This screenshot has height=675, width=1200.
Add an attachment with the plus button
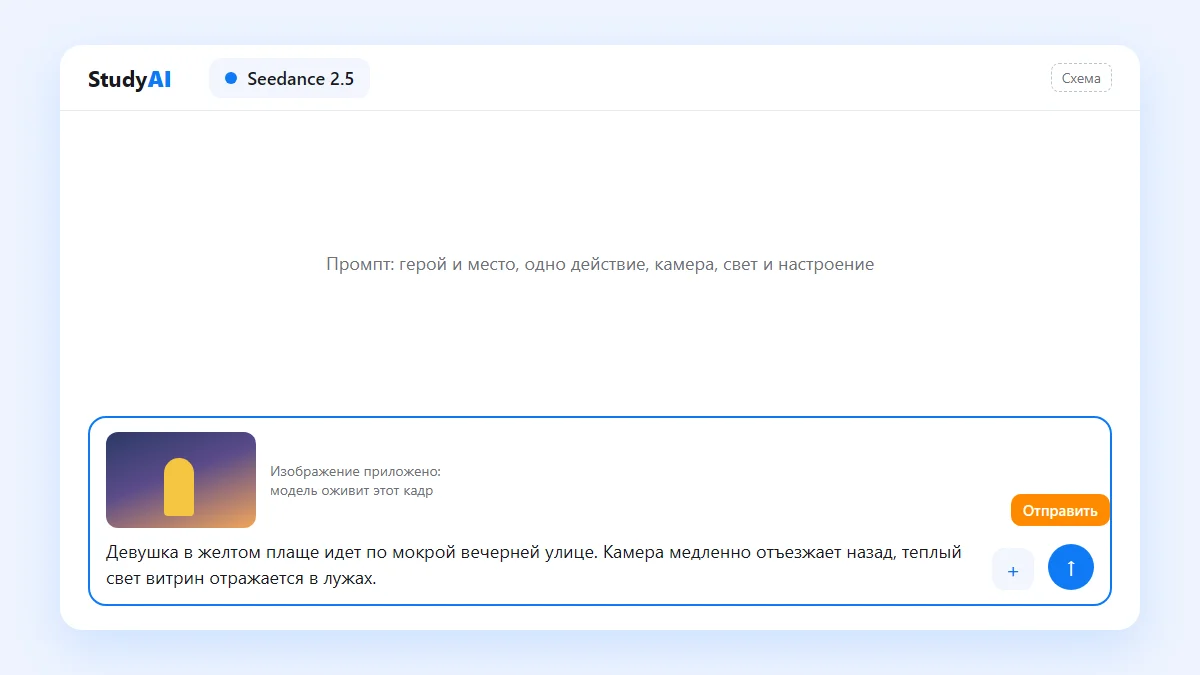coord(1013,570)
